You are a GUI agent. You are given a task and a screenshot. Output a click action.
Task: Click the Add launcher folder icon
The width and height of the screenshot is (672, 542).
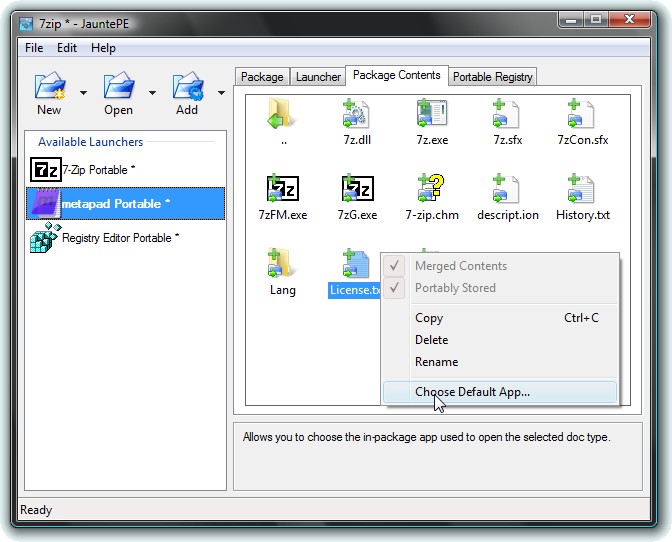pos(188,86)
